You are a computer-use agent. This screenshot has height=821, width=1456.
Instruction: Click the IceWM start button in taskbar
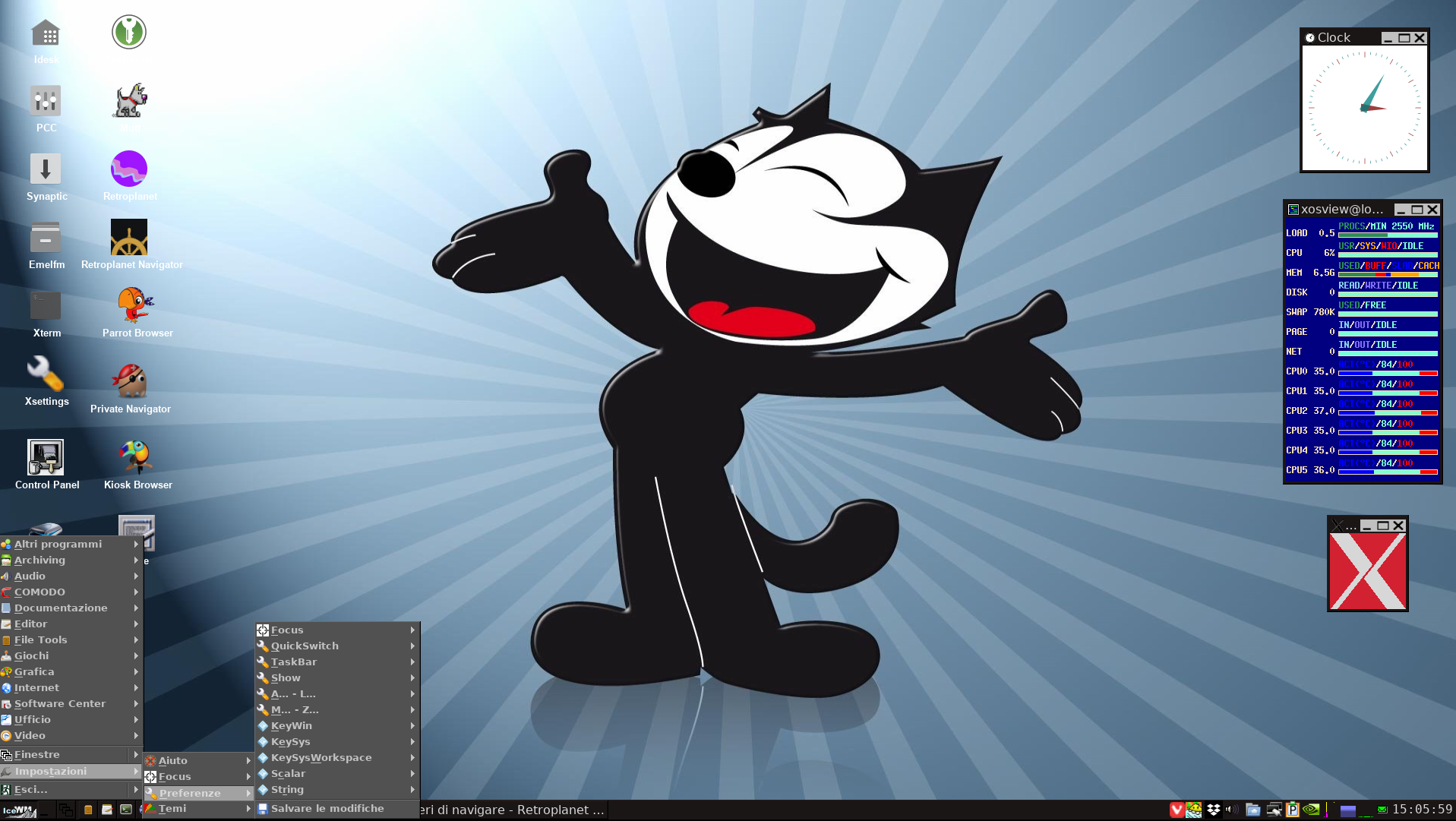point(18,810)
